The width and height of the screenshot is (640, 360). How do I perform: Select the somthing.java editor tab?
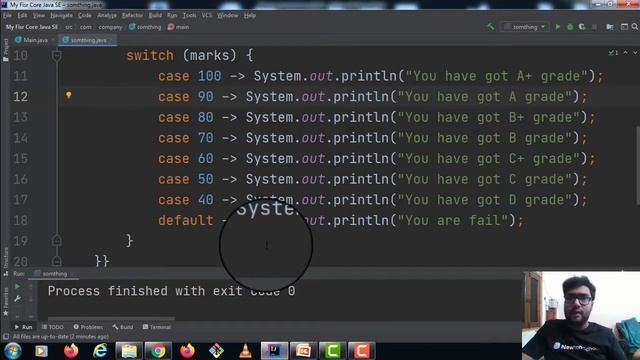pyautogui.click(x=88, y=40)
